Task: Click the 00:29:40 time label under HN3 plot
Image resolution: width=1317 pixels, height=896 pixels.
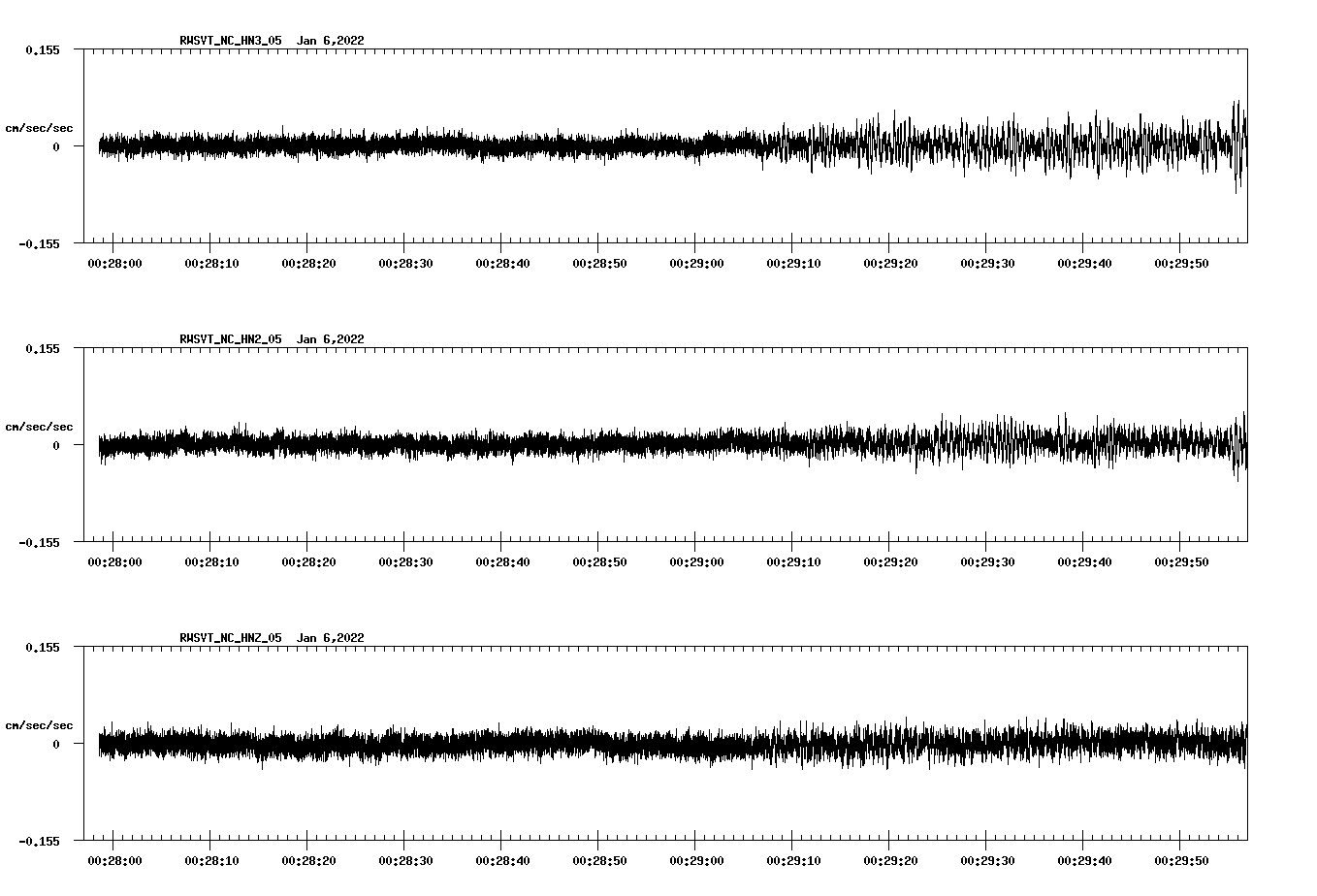Action: pos(1084,264)
